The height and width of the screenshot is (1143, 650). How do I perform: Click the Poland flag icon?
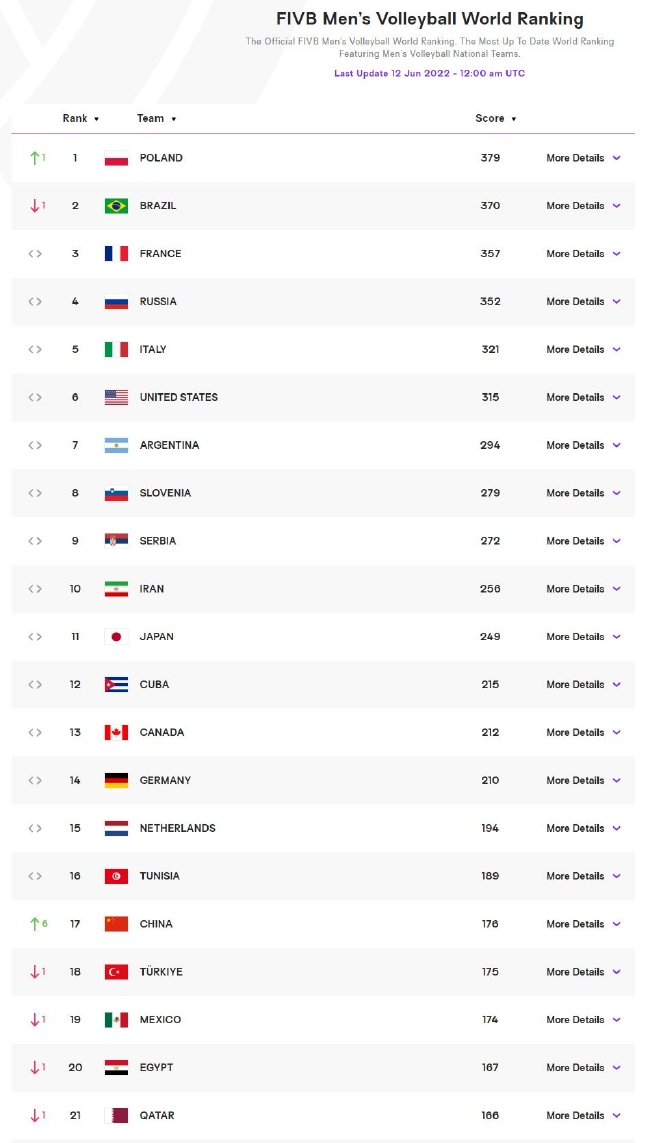point(116,158)
